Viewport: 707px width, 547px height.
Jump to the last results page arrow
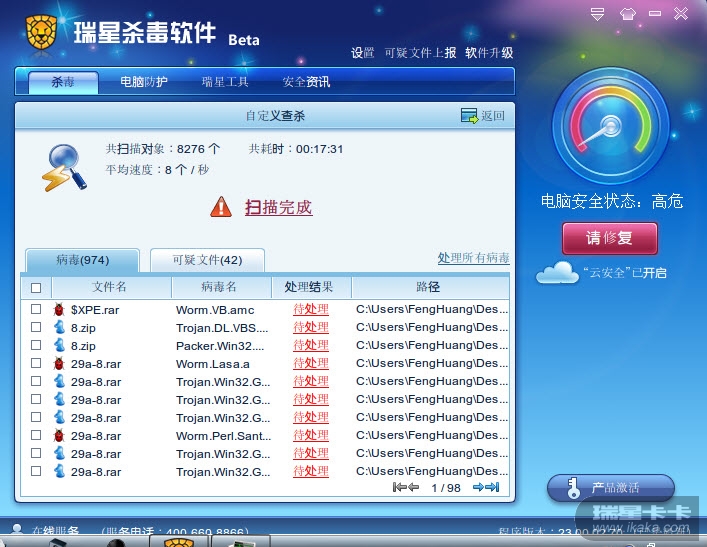(493, 487)
